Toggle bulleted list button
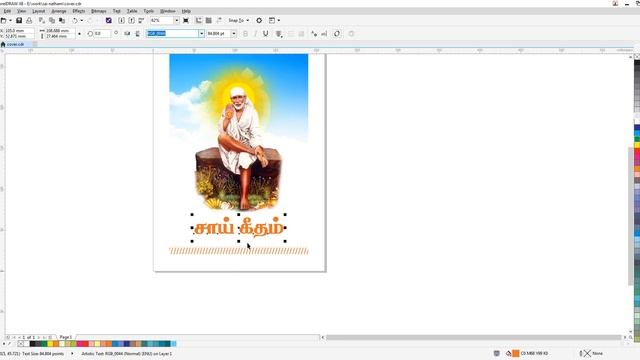640x360 pixels. pos(291,34)
